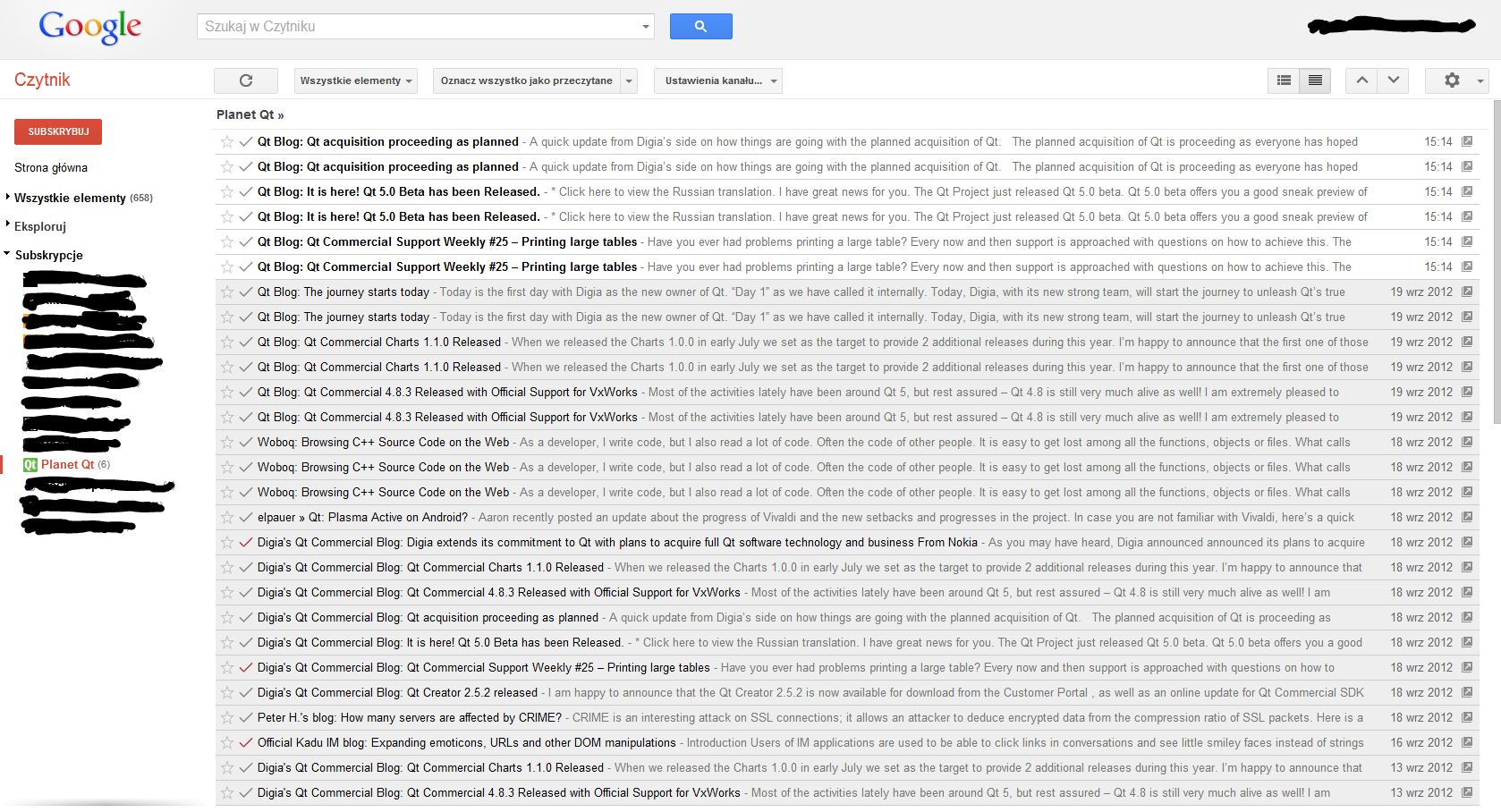
Task: Open the settings gear menu
Action: coord(1455,80)
